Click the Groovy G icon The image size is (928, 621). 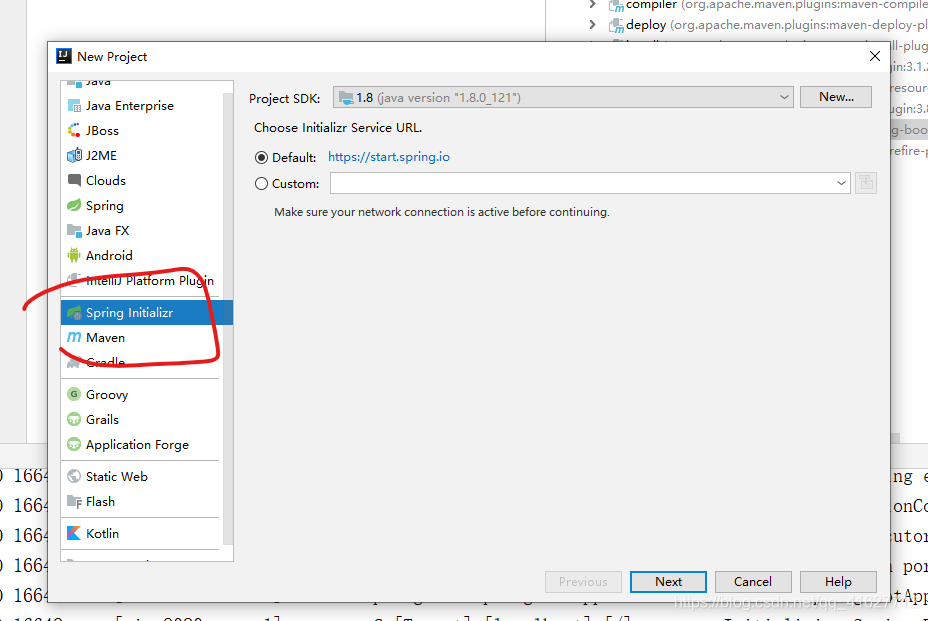coord(74,394)
